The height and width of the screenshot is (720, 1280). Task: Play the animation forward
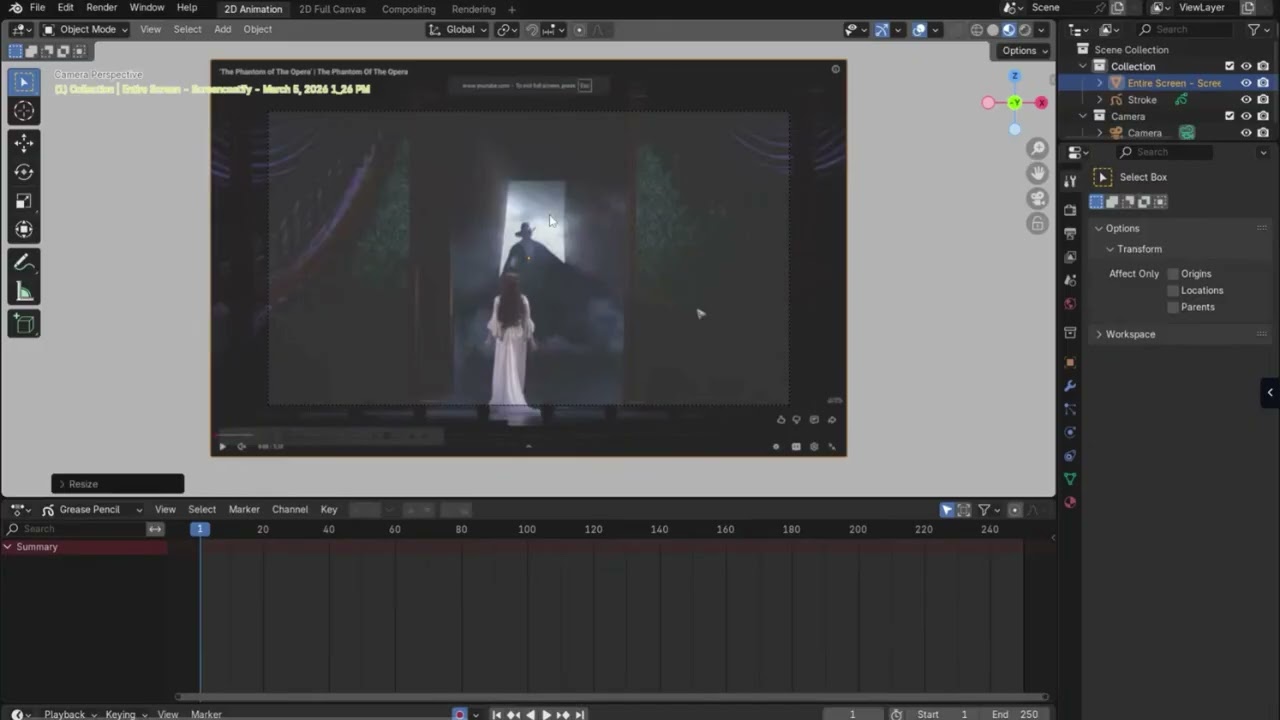pyautogui.click(x=546, y=714)
